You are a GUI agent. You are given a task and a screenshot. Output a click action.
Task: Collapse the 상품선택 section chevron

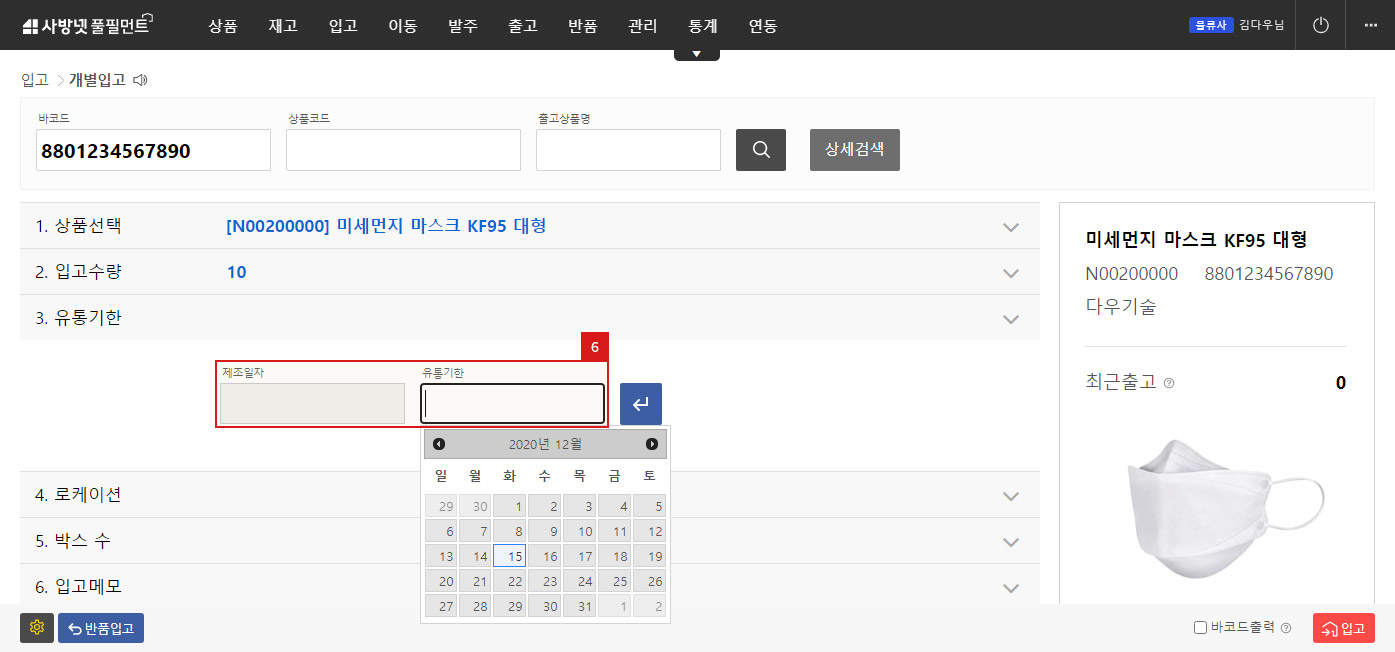[x=1011, y=227]
